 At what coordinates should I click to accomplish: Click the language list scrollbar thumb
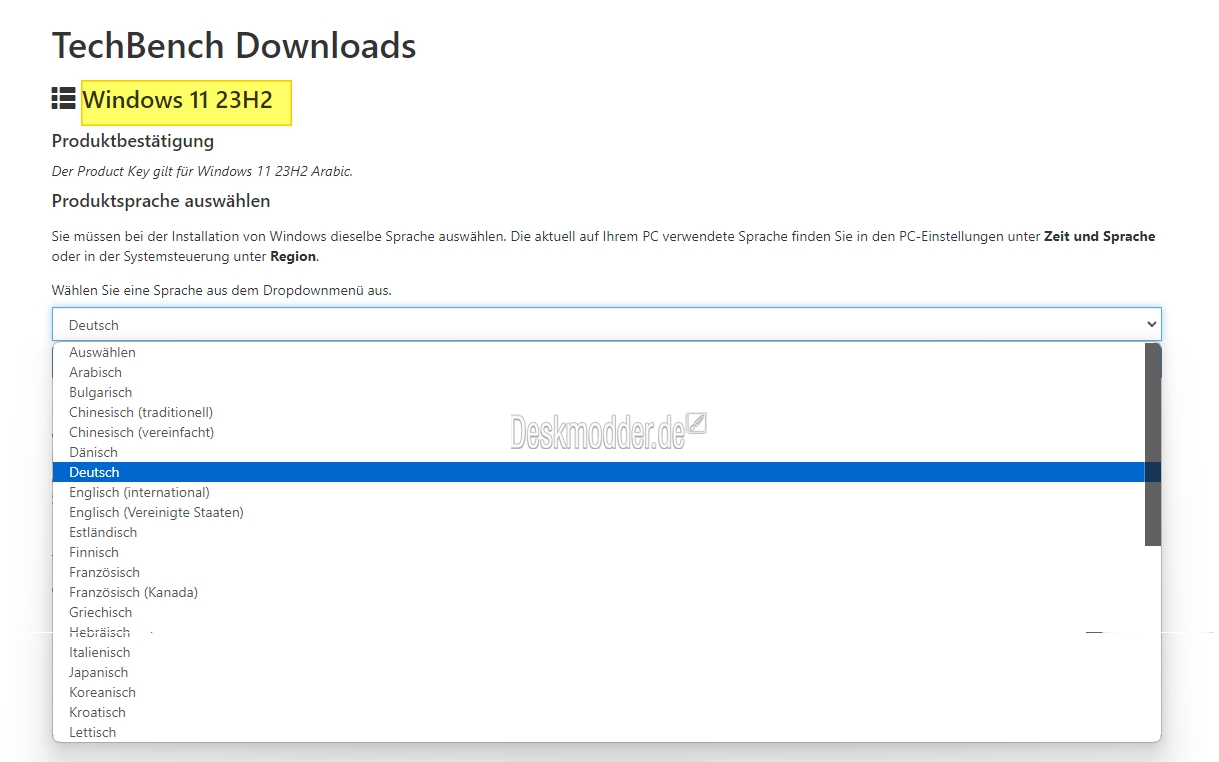pyautogui.click(x=1153, y=444)
